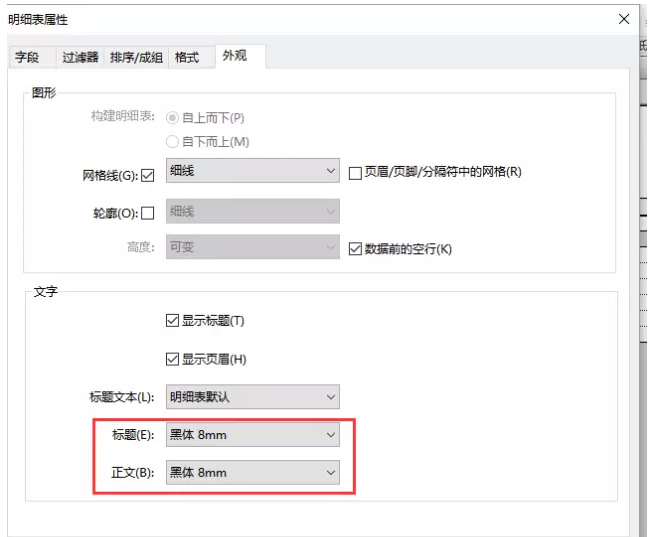Select the 自上而下(P) radio button
661x537 pixels.
point(173,118)
